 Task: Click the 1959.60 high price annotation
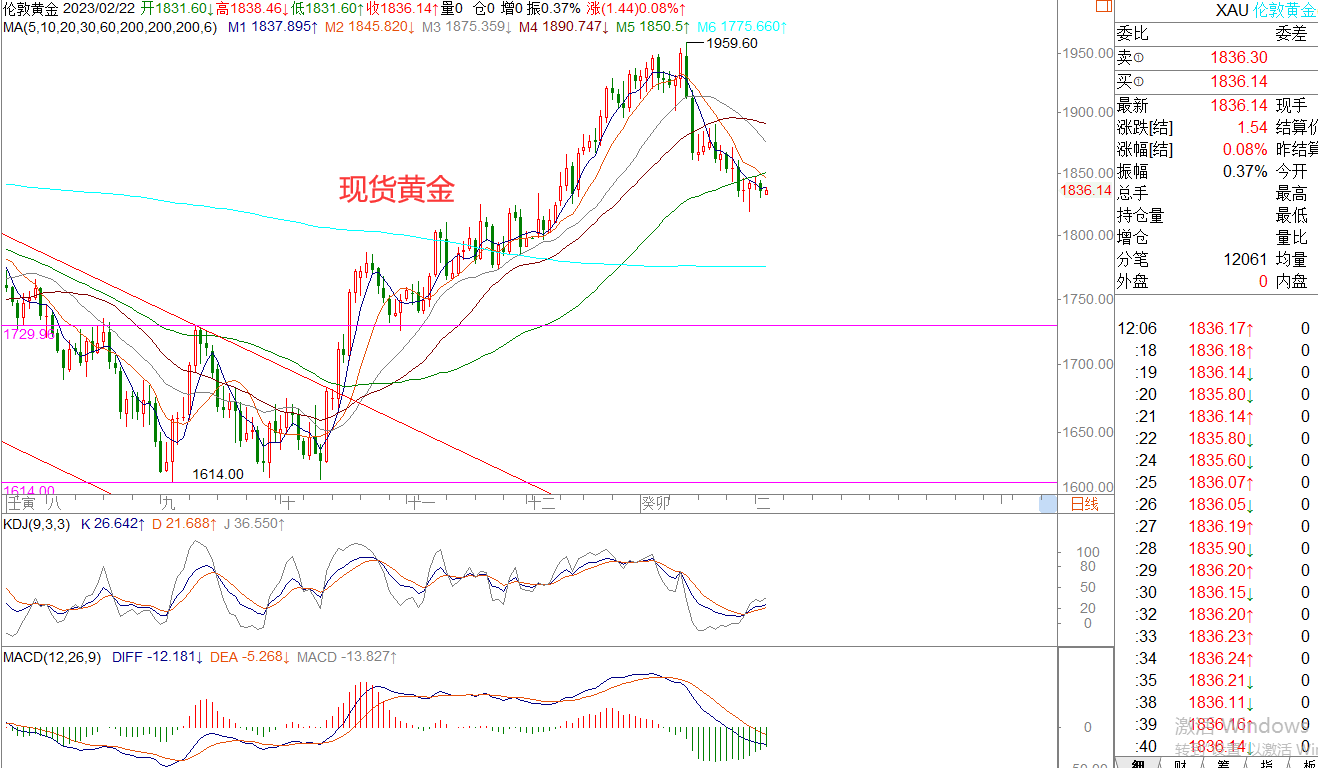[731, 43]
